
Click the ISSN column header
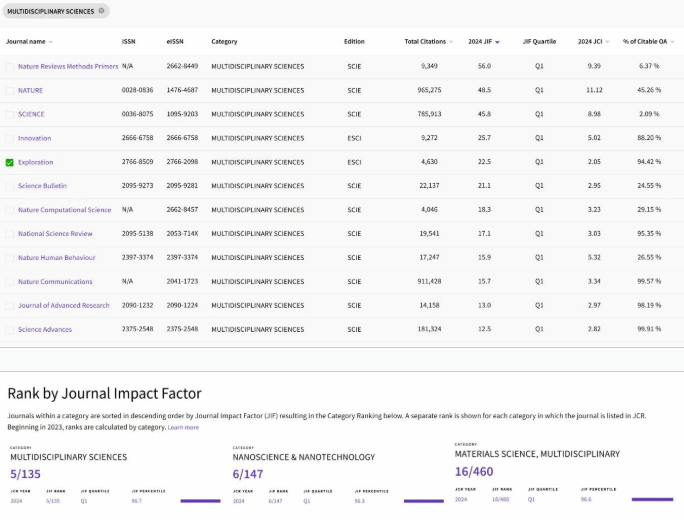point(129,41)
